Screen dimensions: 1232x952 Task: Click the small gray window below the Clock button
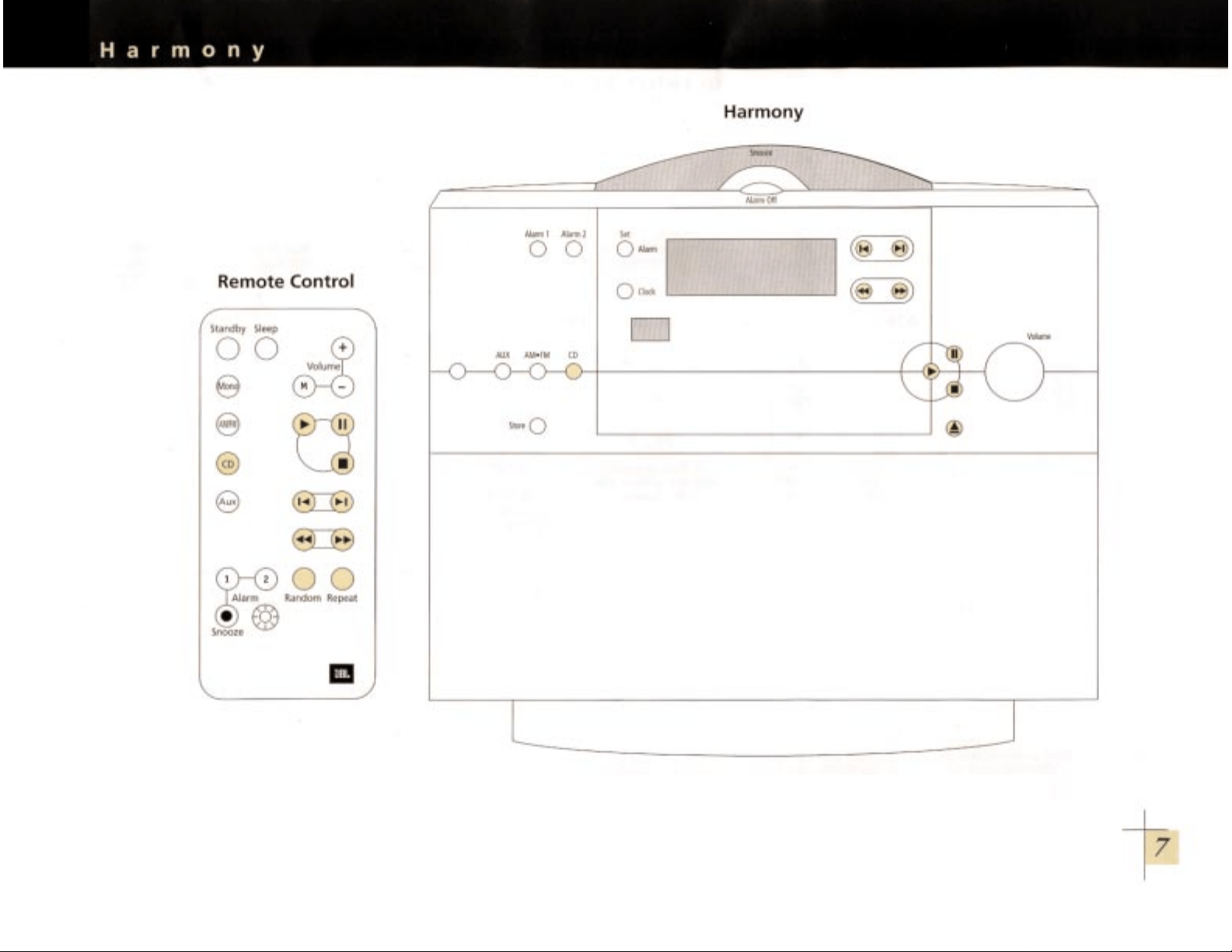[x=650, y=330]
